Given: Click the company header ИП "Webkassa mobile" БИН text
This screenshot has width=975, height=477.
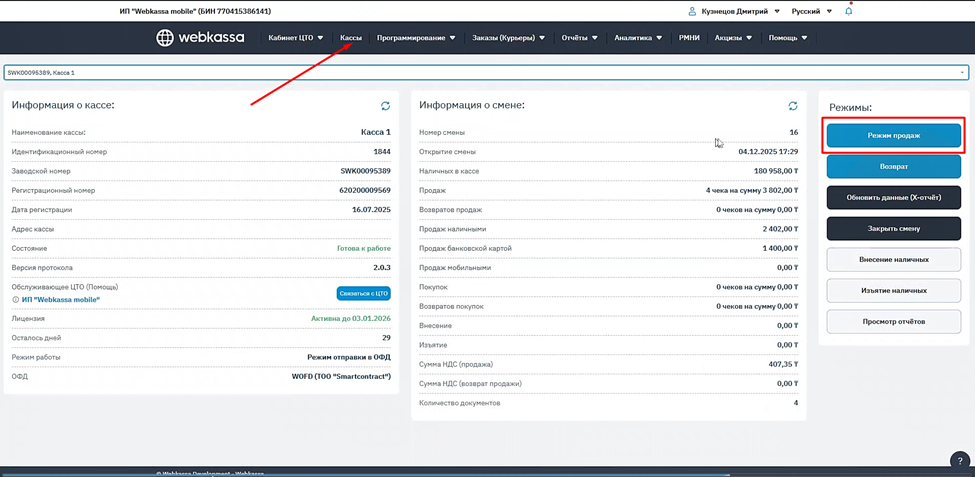Looking at the screenshot, I should click(x=195, y=11).
